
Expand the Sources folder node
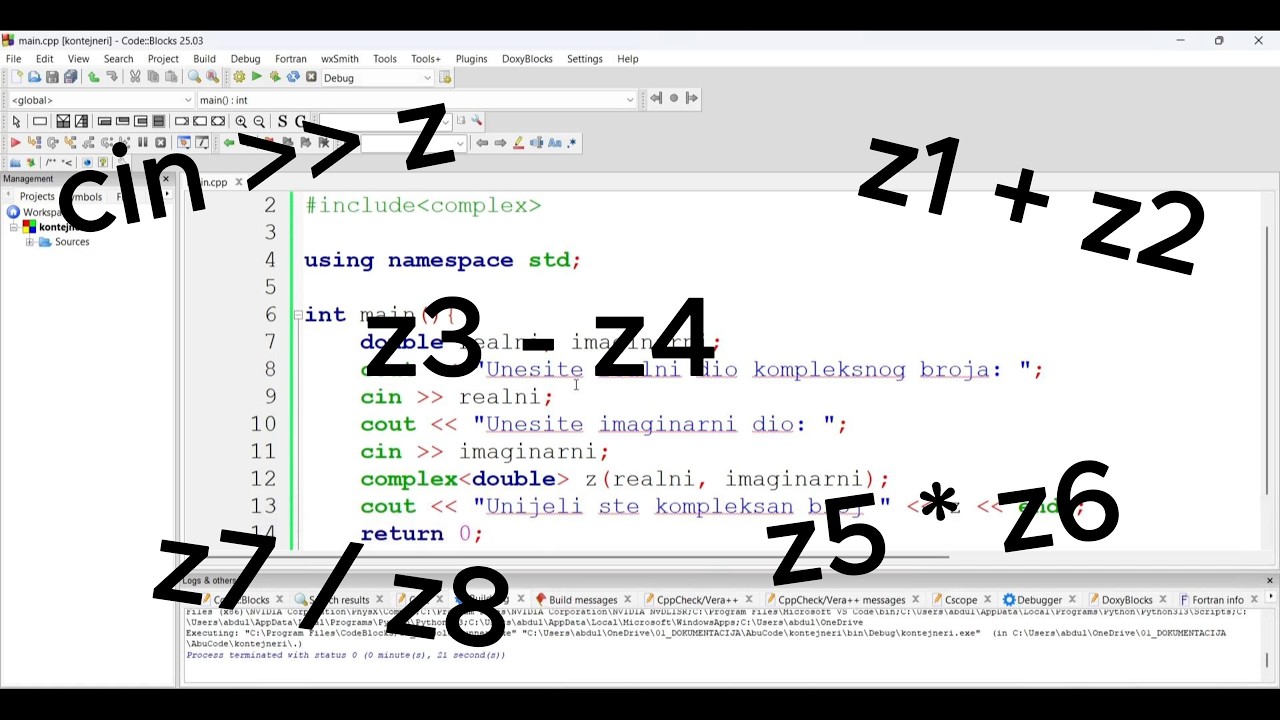(30, 242)
